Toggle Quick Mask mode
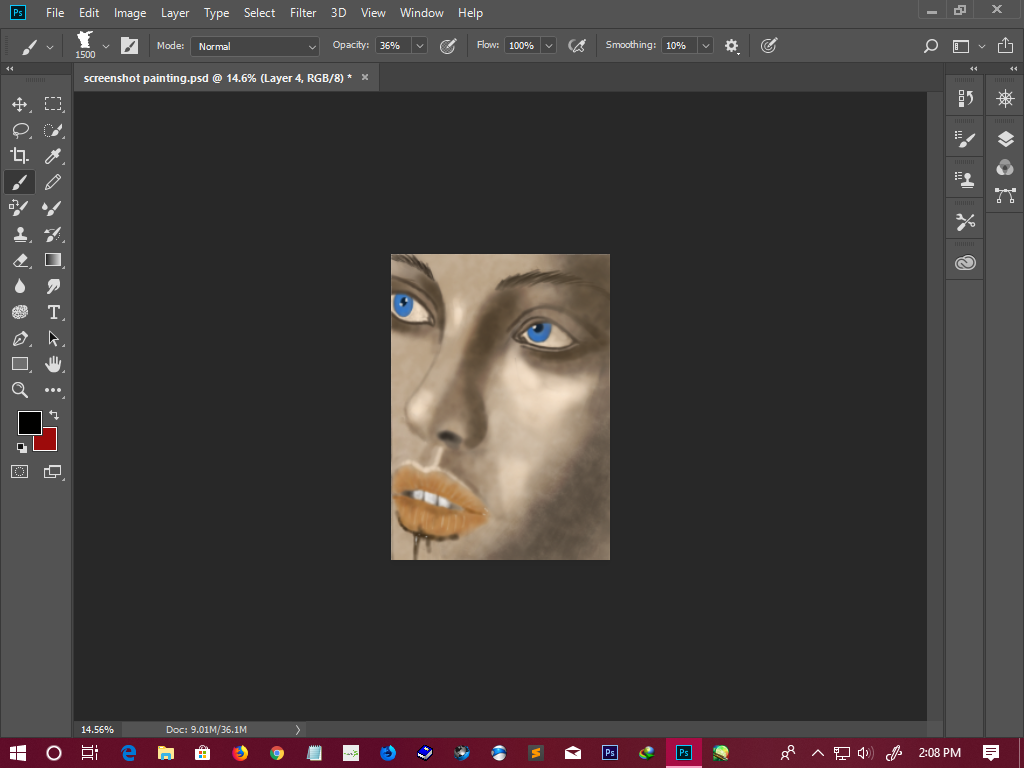The width and height of the screenshot is (1024, 768). 20,471
